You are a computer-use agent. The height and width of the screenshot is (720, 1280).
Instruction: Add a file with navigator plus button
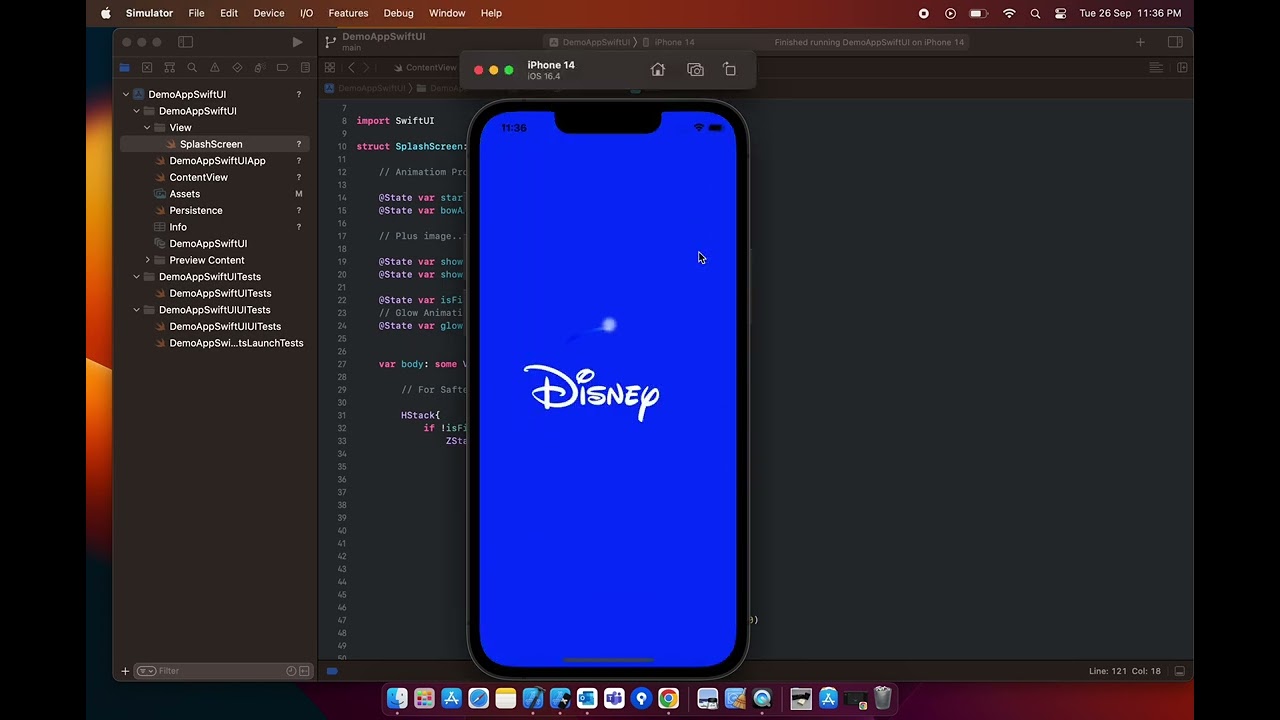(125, 671)
